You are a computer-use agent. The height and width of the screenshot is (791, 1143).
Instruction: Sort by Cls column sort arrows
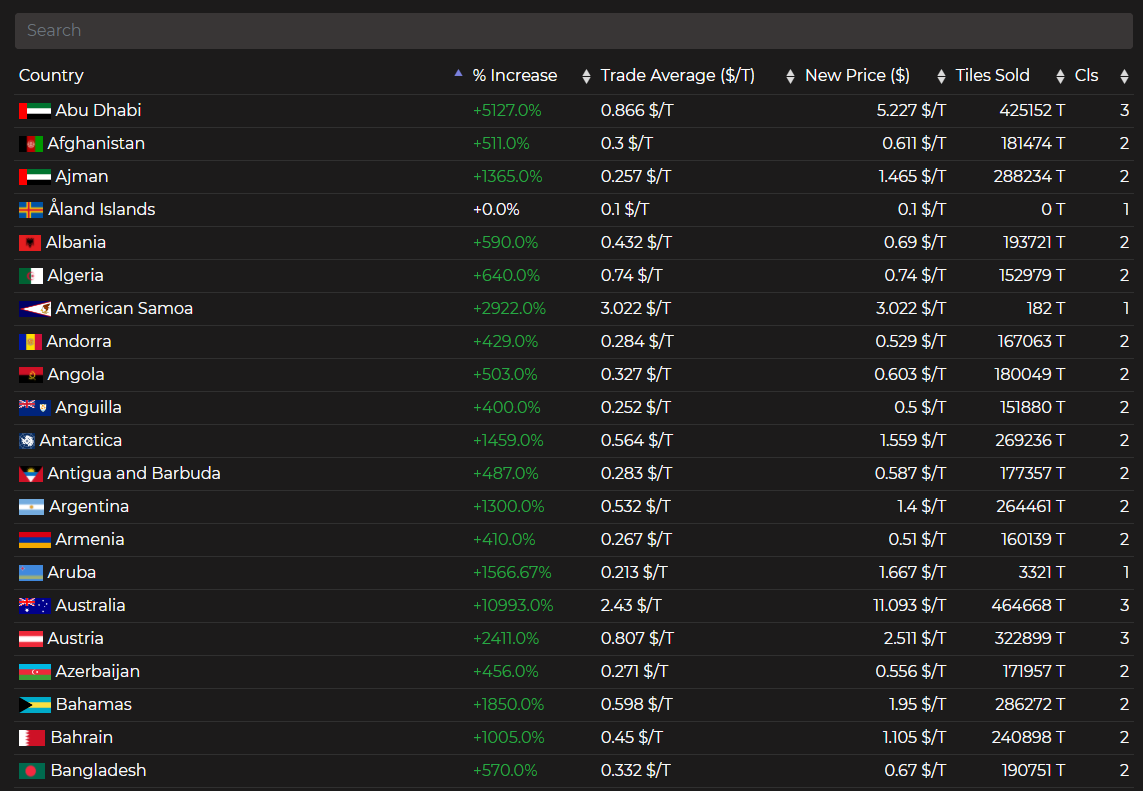tap(1124, 76)
